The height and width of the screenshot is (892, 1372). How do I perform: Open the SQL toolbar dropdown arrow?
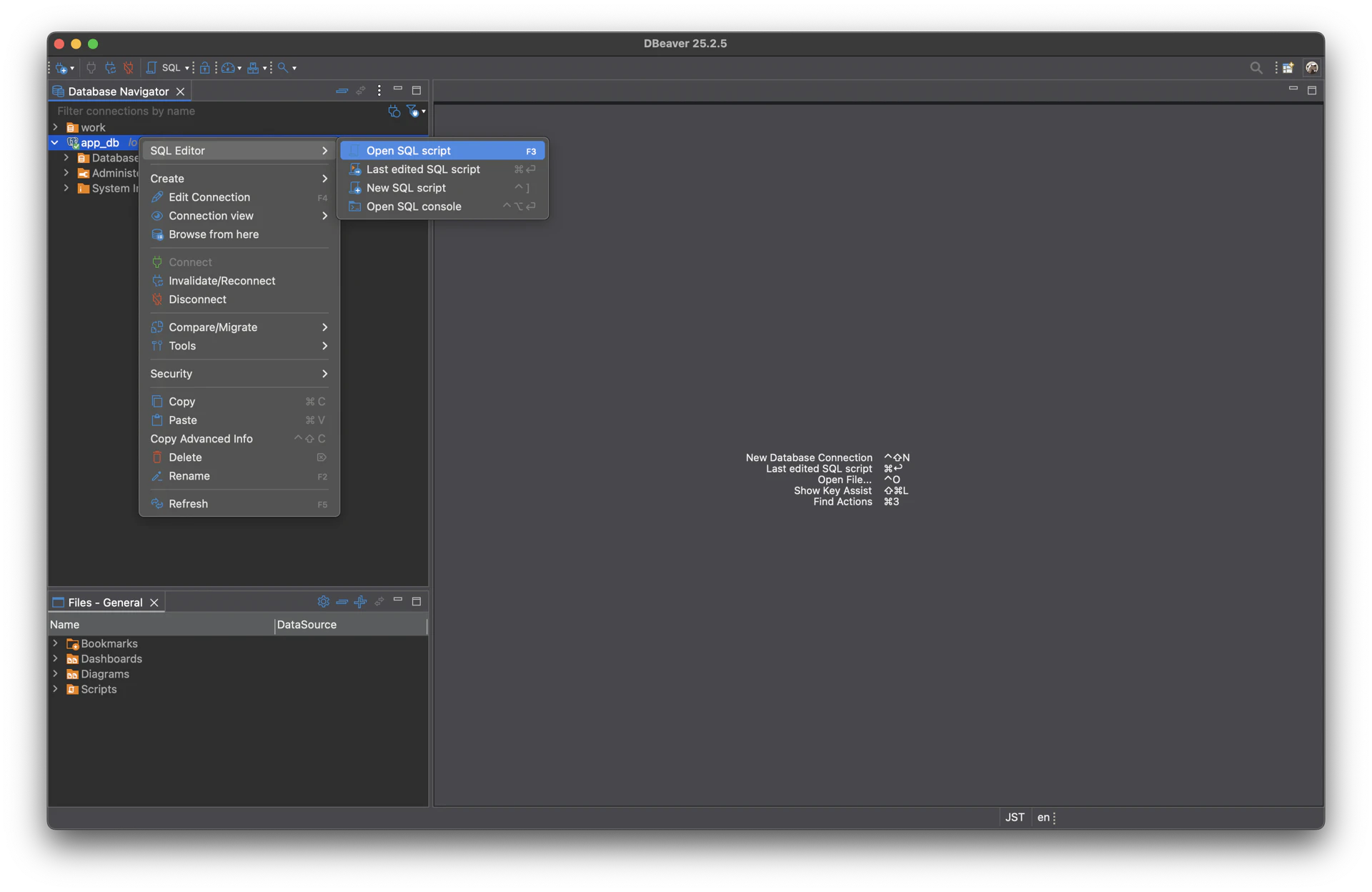(x=187, y=69)
